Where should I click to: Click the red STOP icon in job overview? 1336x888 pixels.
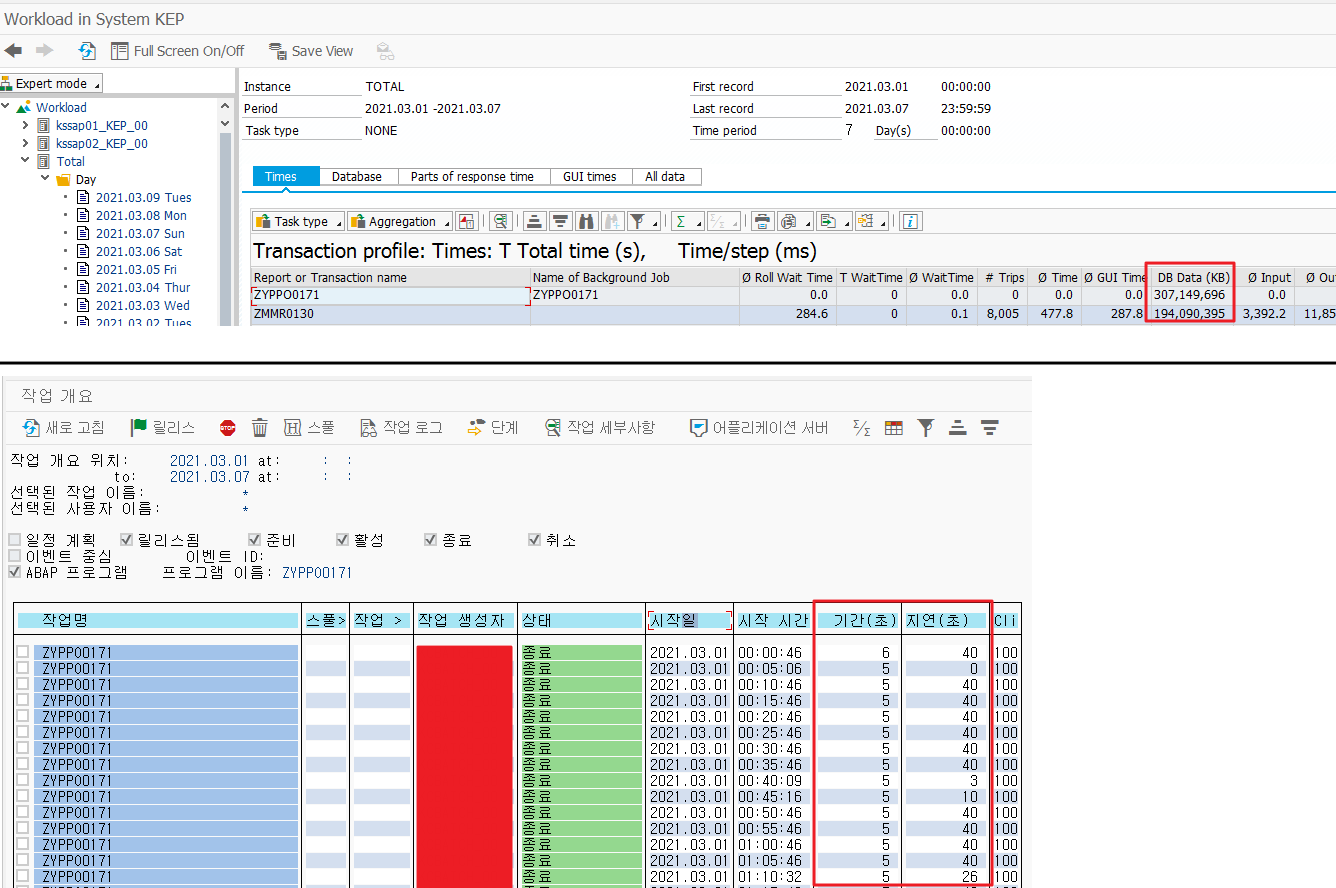click(x=227, y=428)
